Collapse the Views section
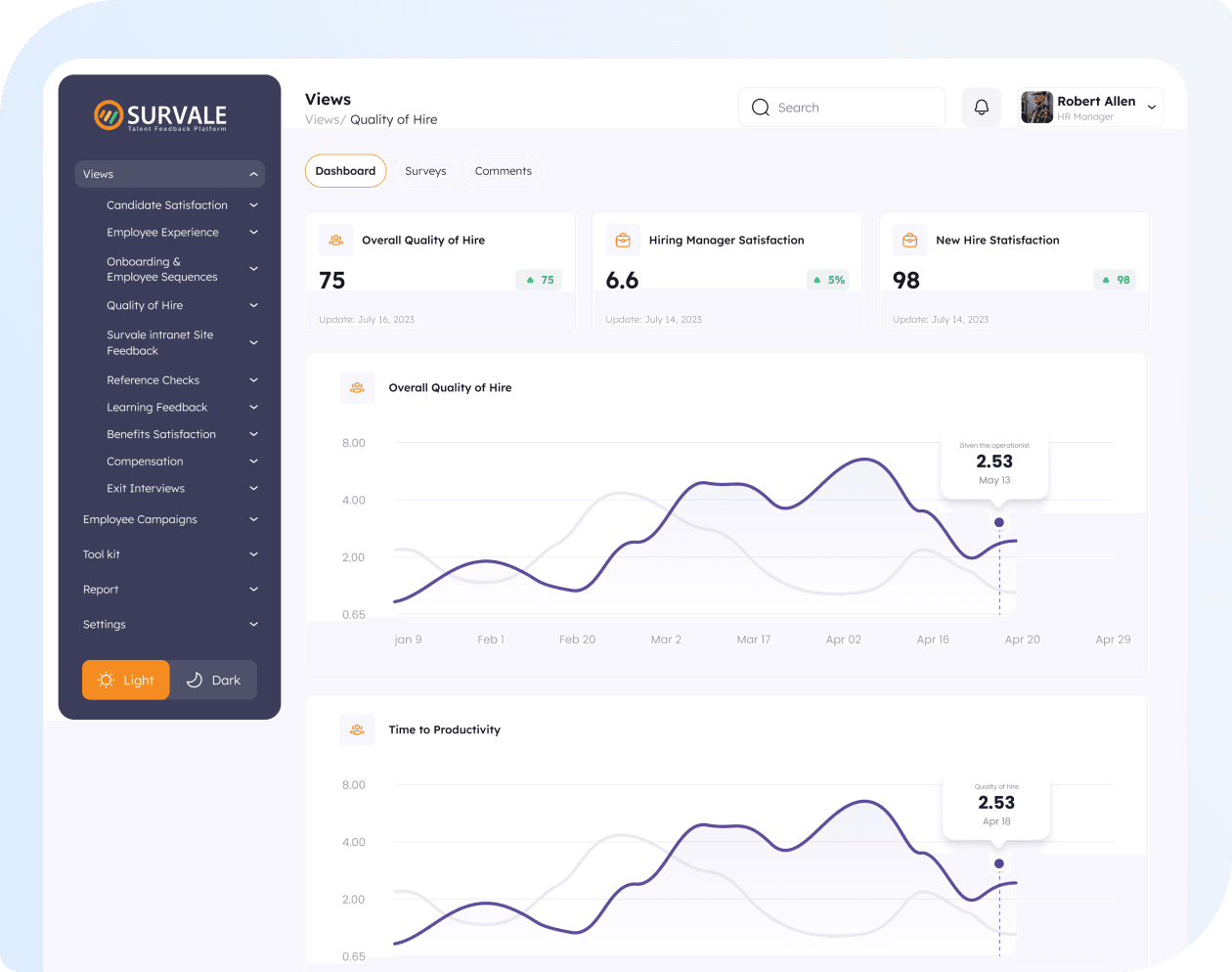 [x=170, y=174]
